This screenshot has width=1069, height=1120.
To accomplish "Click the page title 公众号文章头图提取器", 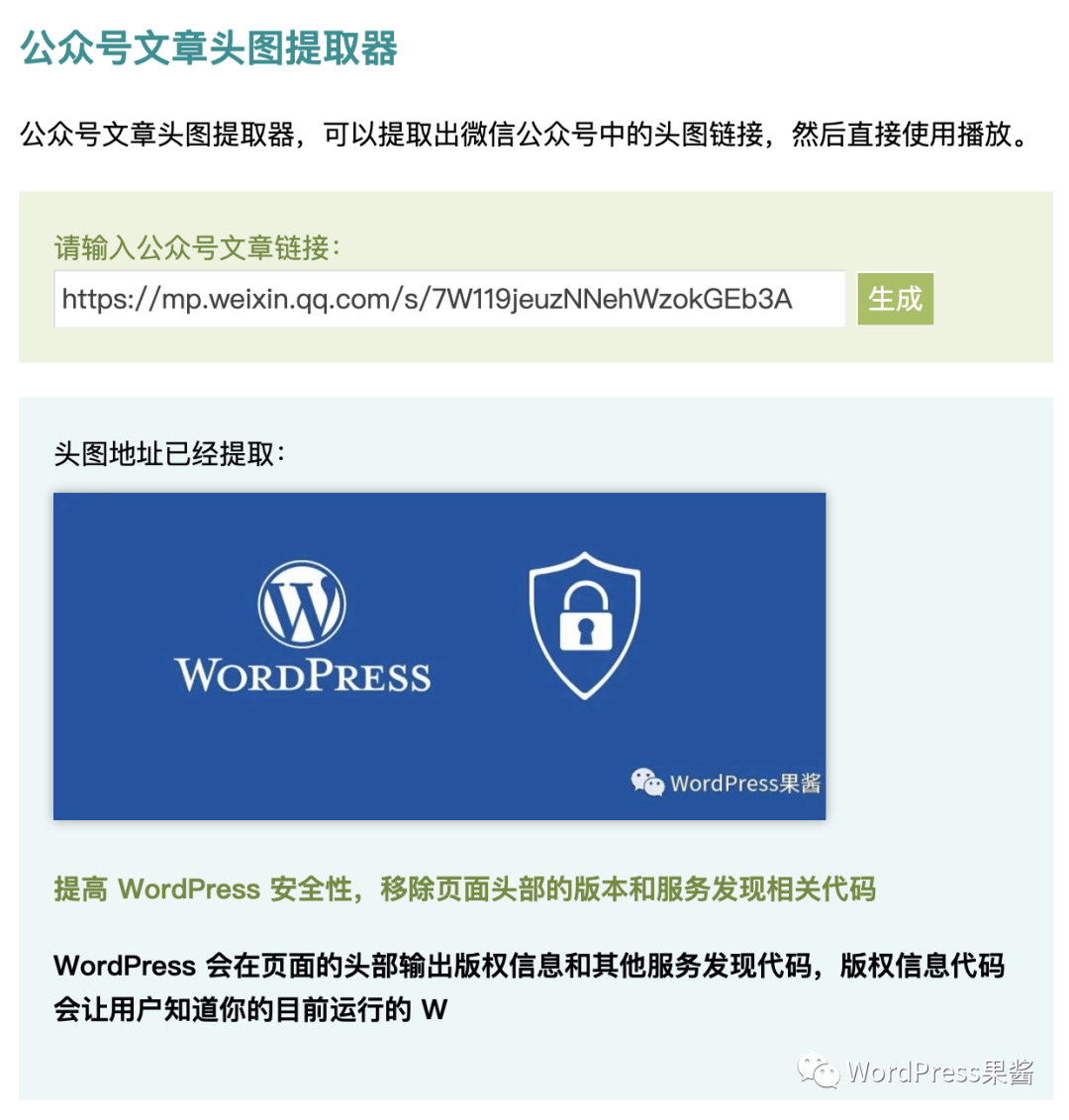I will (x=209, y=48).
